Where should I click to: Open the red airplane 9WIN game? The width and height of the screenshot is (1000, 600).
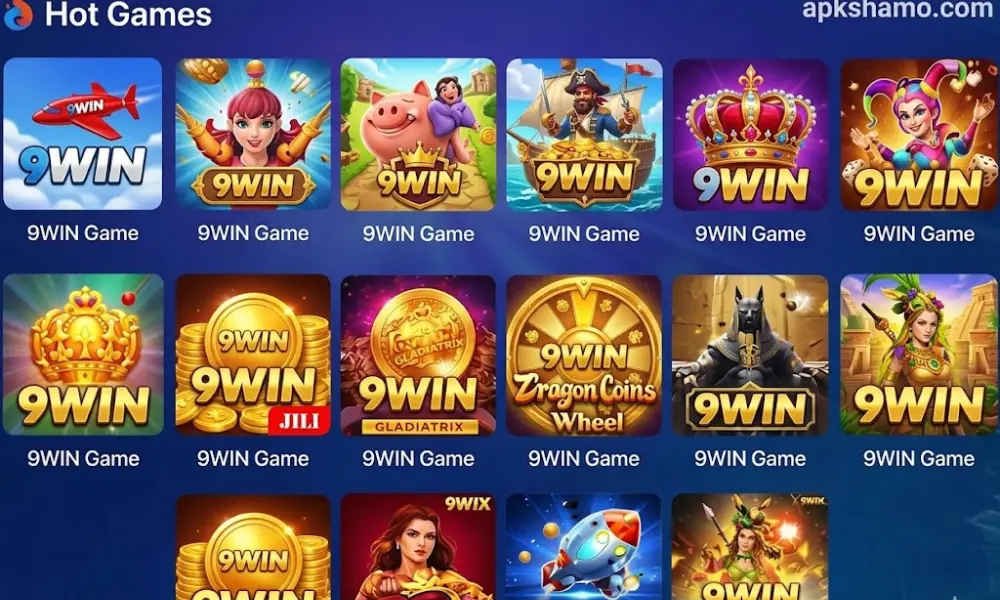[x=82, y=134]
